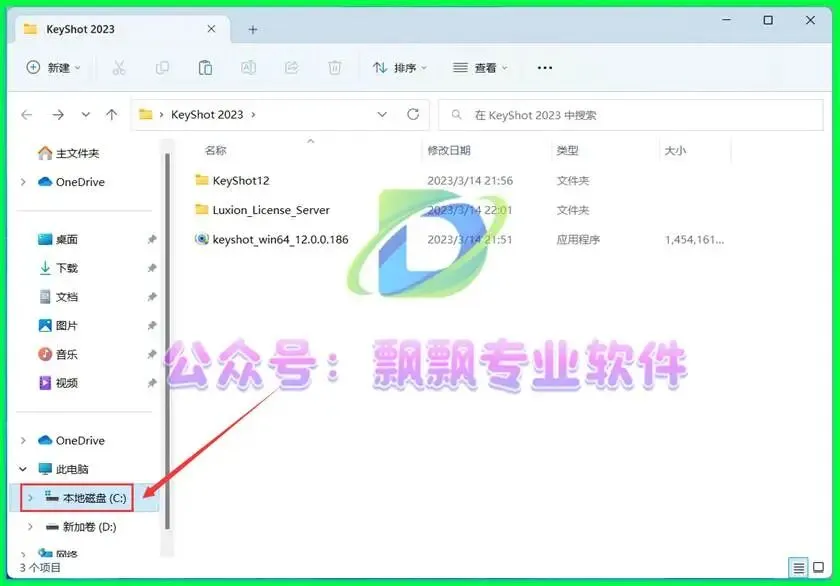The image size is (840, 586).
Task: Click the Refresh icon
Action: (x=413, y=114)
